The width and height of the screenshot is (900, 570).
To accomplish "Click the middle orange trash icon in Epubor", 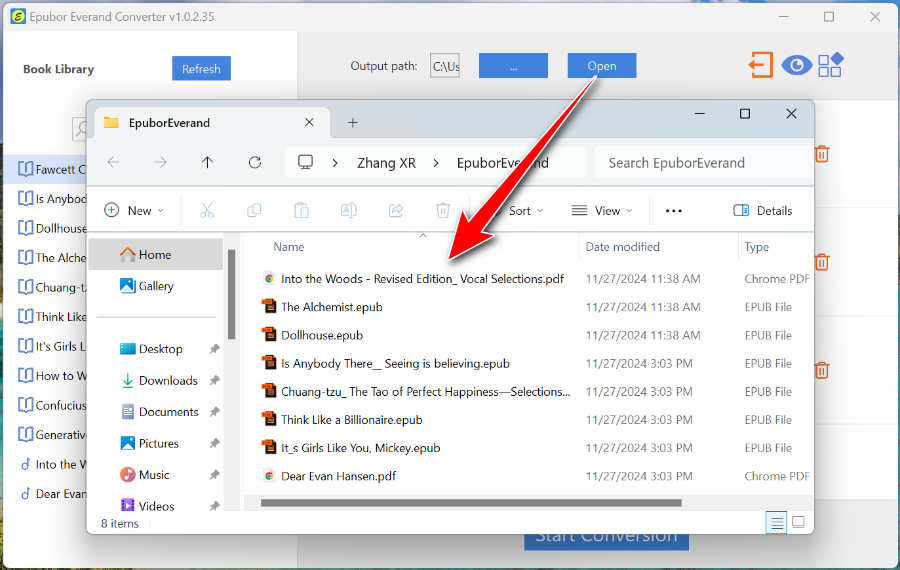I will click(x=822, y=262).
